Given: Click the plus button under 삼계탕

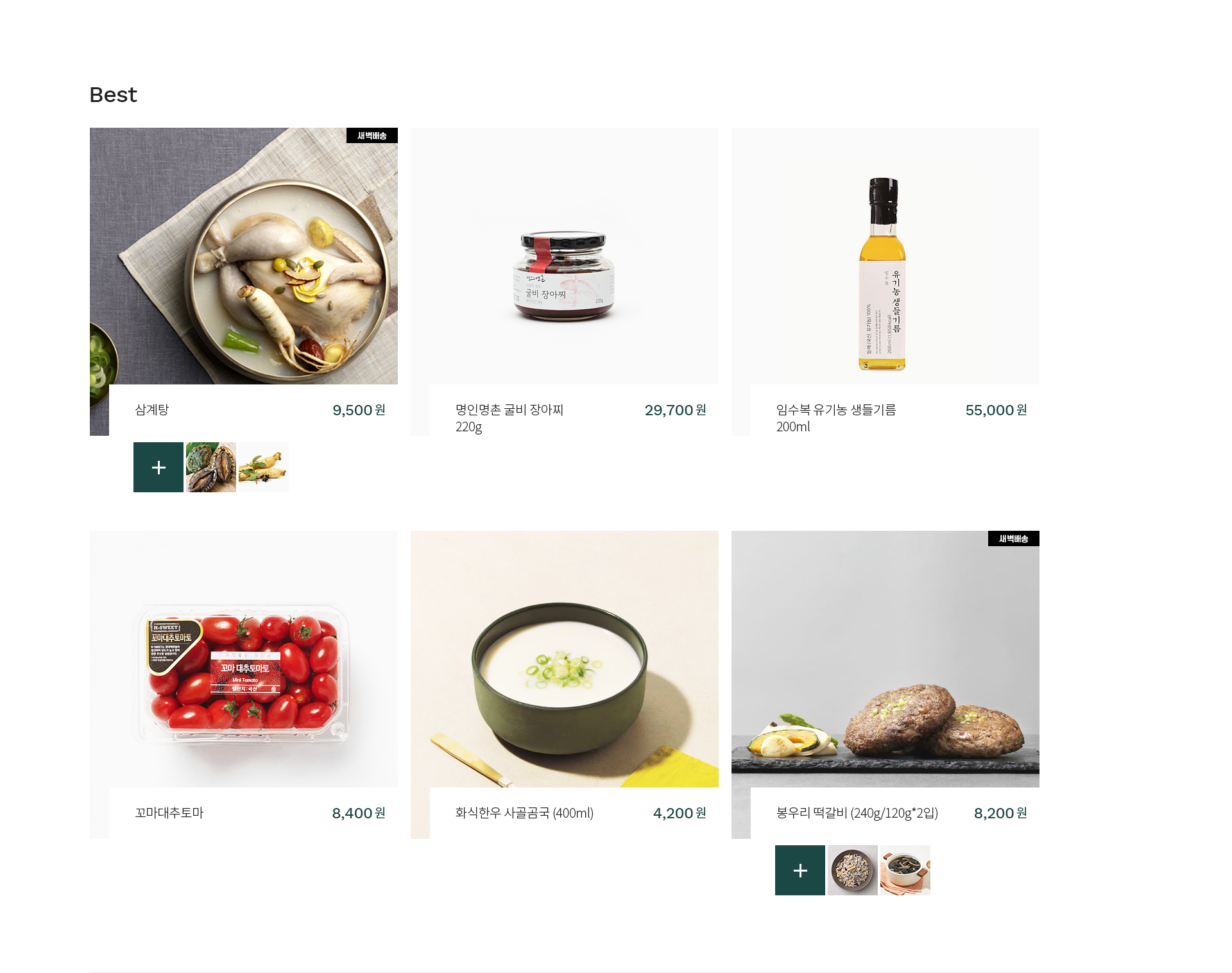Looking at the screenshot, I should (x=158, y=467).
